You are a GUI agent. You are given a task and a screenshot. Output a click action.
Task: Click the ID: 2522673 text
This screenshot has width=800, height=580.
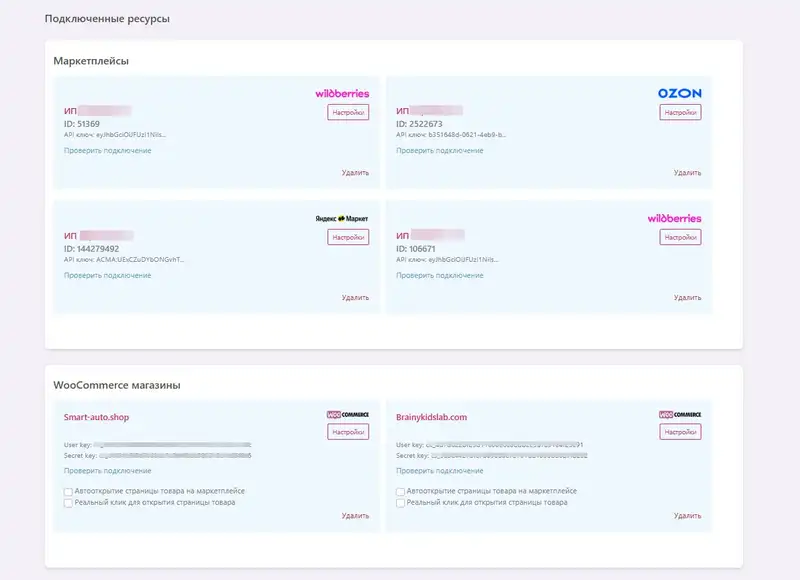coord(419,124)
